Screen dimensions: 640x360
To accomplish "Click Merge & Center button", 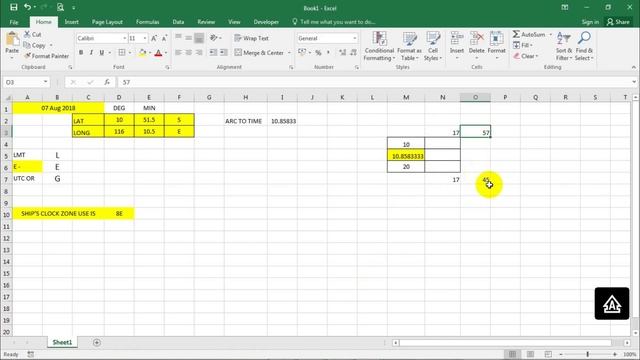I will point(259,53).
